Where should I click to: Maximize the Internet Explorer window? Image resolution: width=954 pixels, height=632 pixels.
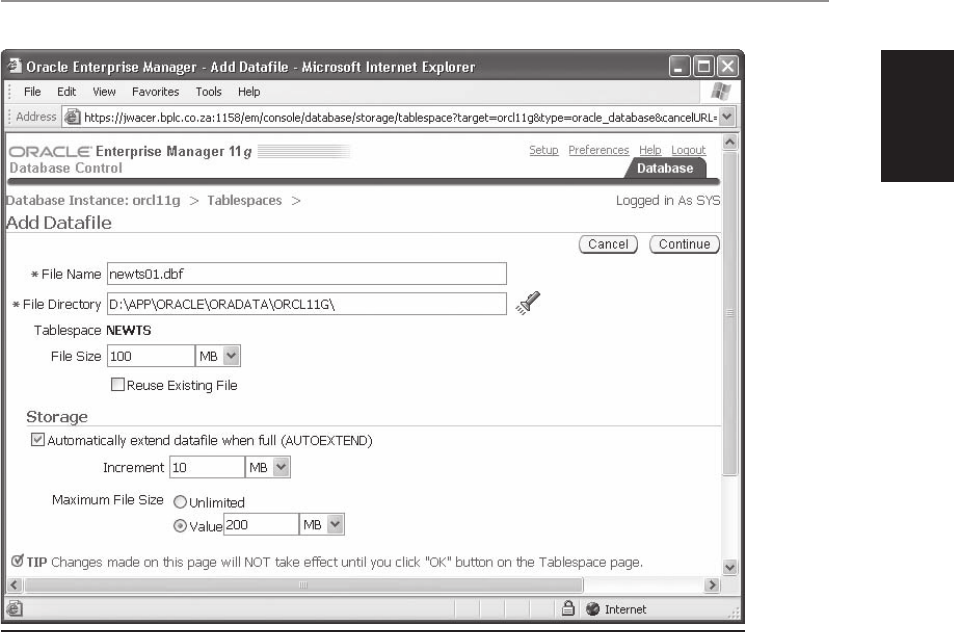(704, 66)
